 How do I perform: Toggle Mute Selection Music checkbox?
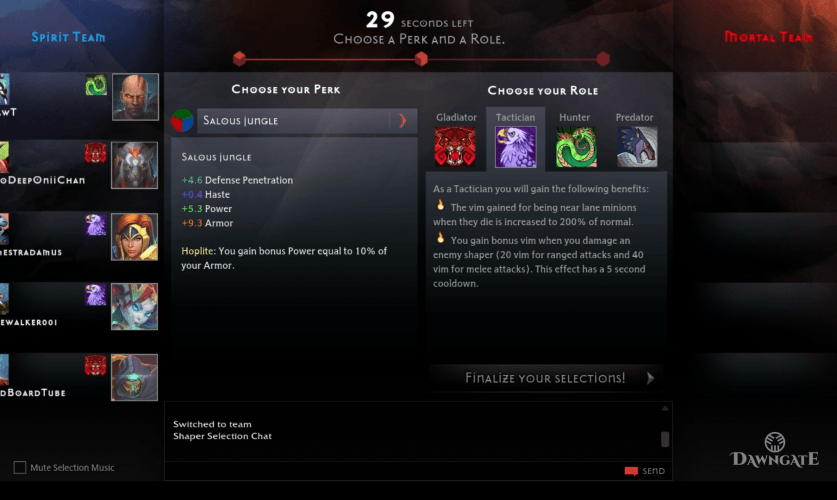20,467
